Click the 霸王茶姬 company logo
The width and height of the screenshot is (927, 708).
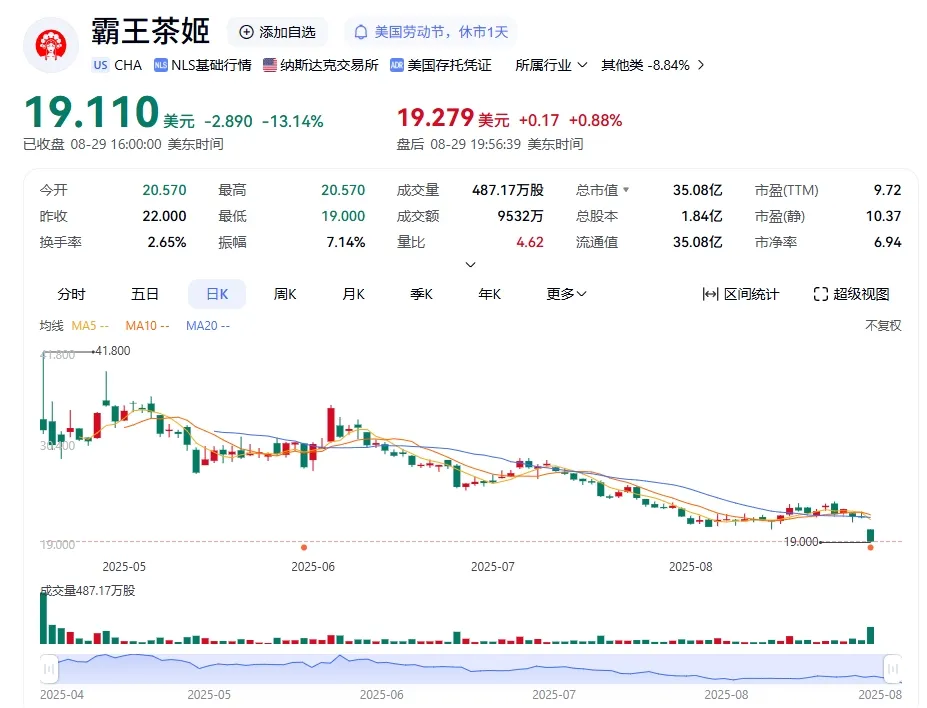click(51, 45)
